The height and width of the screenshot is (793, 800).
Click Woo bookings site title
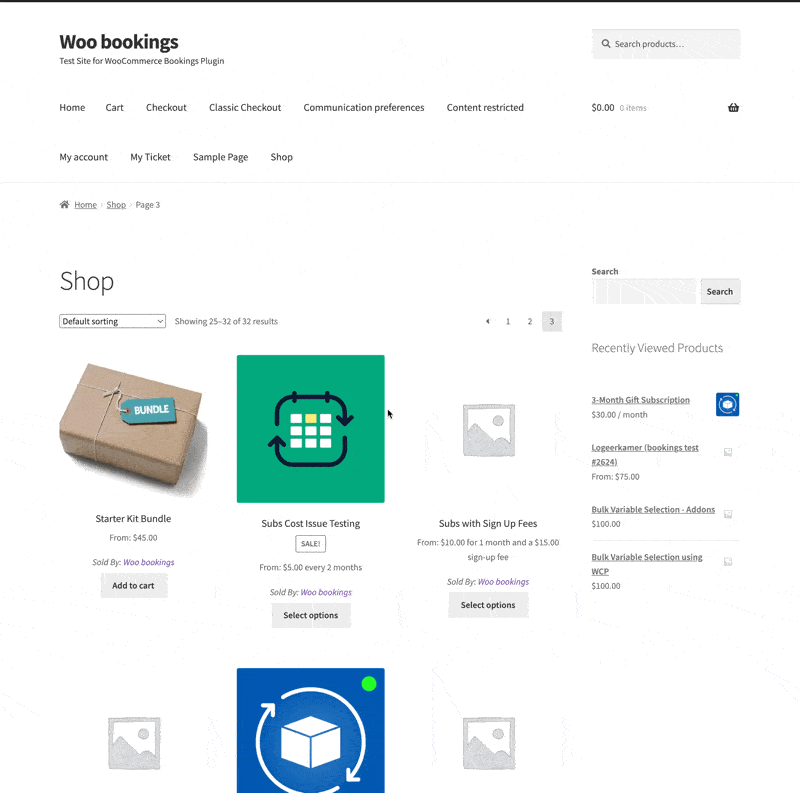click(x=119, y=42)
